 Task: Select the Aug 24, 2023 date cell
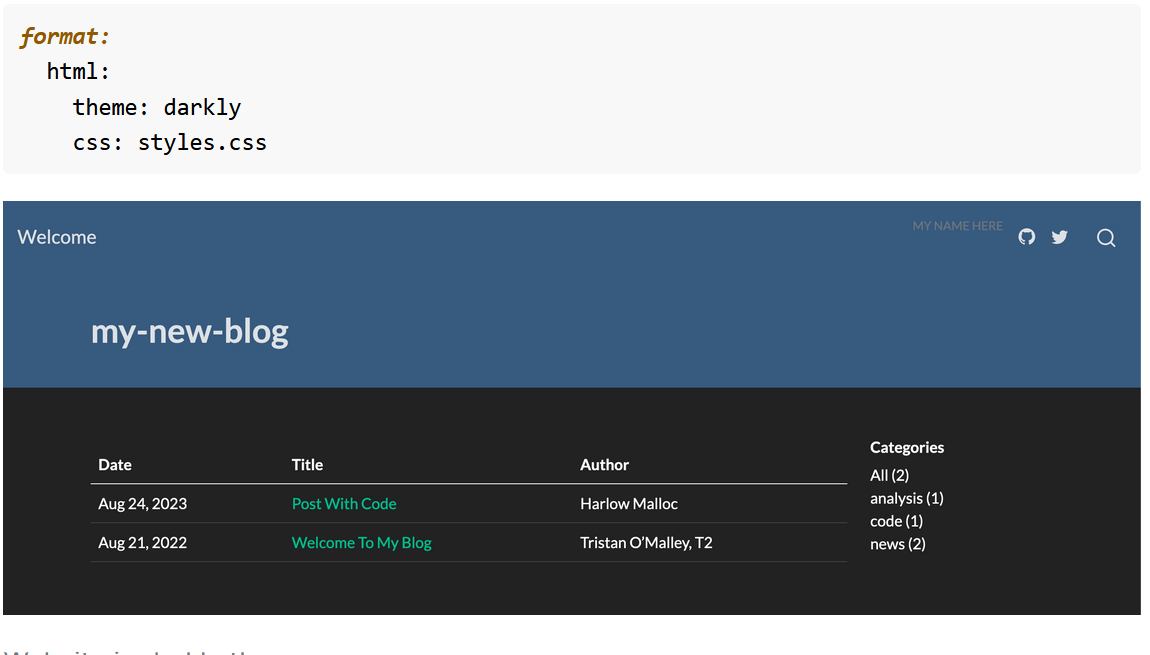[142, 504]
